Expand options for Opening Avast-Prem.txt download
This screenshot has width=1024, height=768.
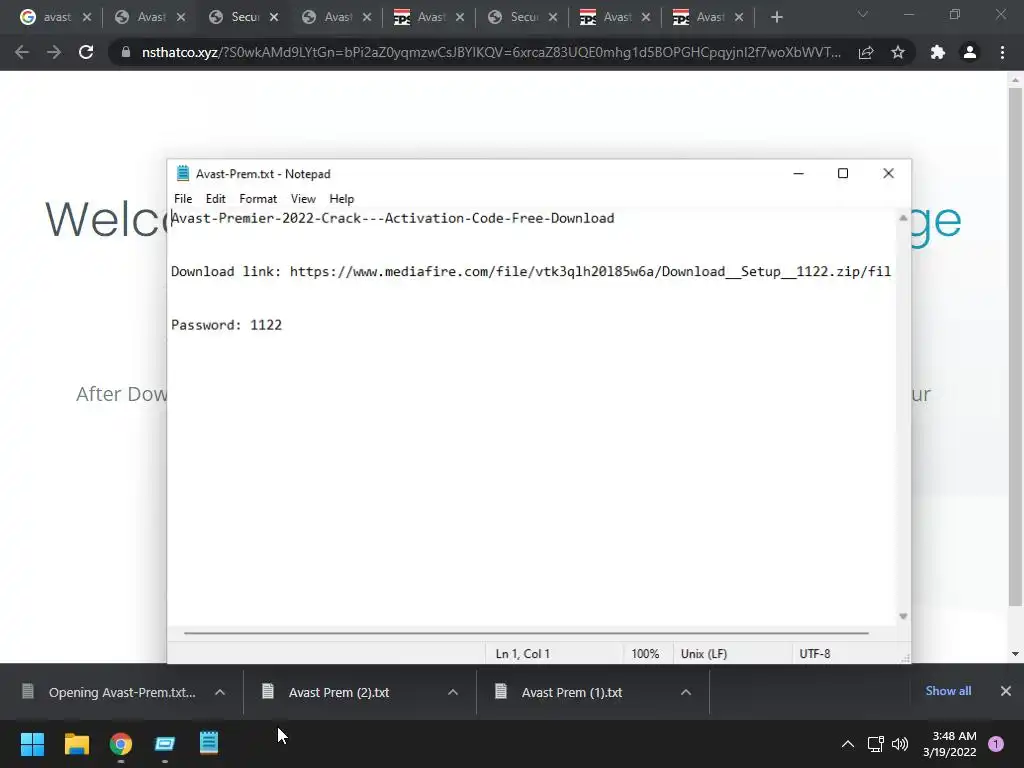point(220,692)
